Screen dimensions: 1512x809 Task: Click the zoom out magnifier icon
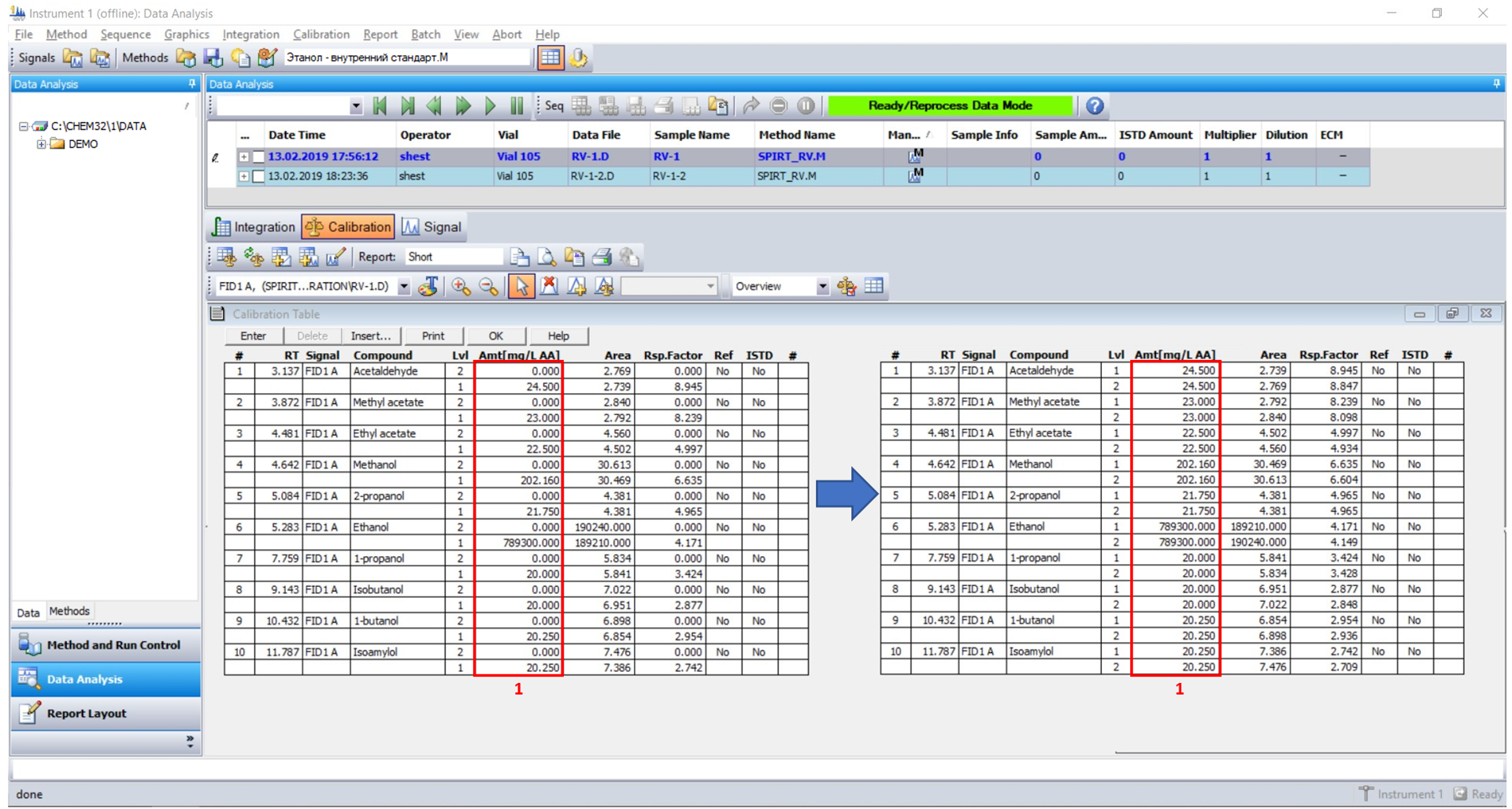[x=489, y=287]
